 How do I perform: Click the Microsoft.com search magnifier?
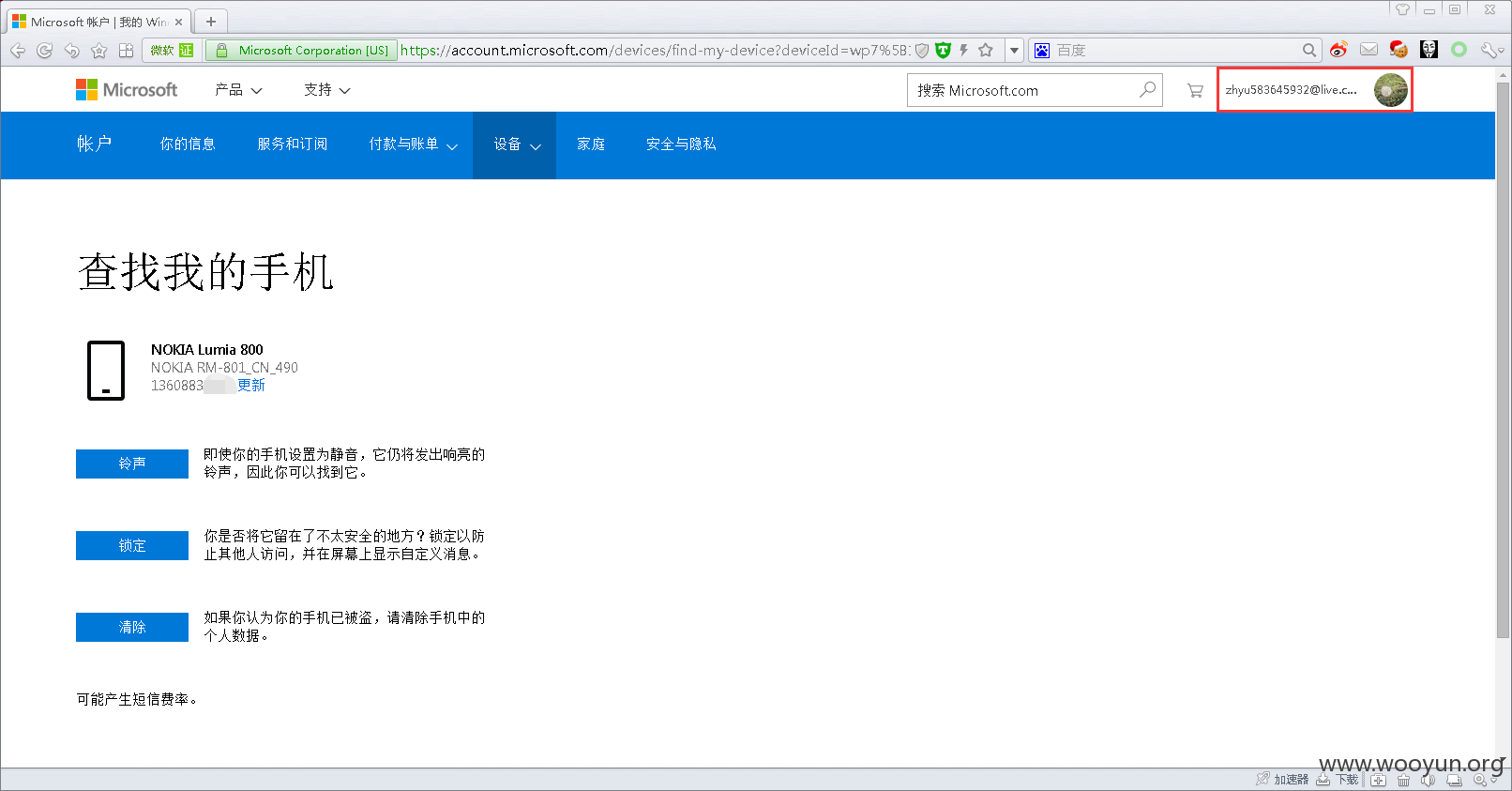pos(1147,90)
